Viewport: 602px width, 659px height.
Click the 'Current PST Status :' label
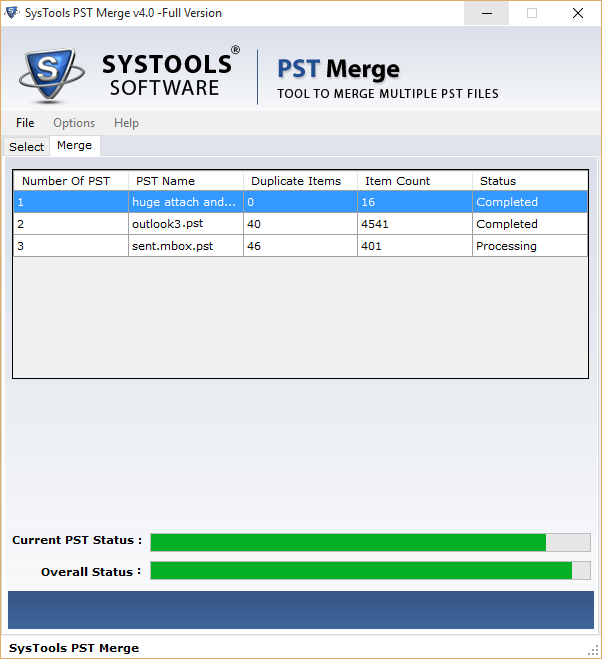tap(77, 540)
